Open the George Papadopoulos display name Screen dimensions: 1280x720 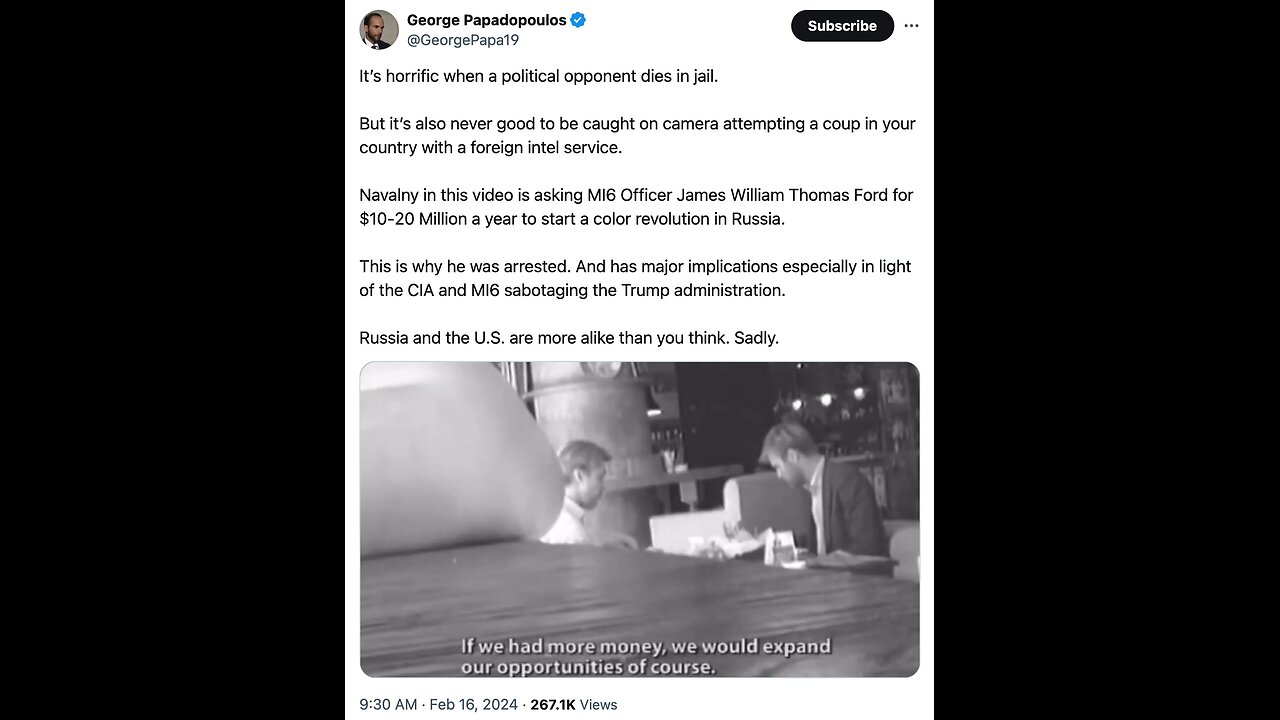pyautogui.click(x=486, y=21)
